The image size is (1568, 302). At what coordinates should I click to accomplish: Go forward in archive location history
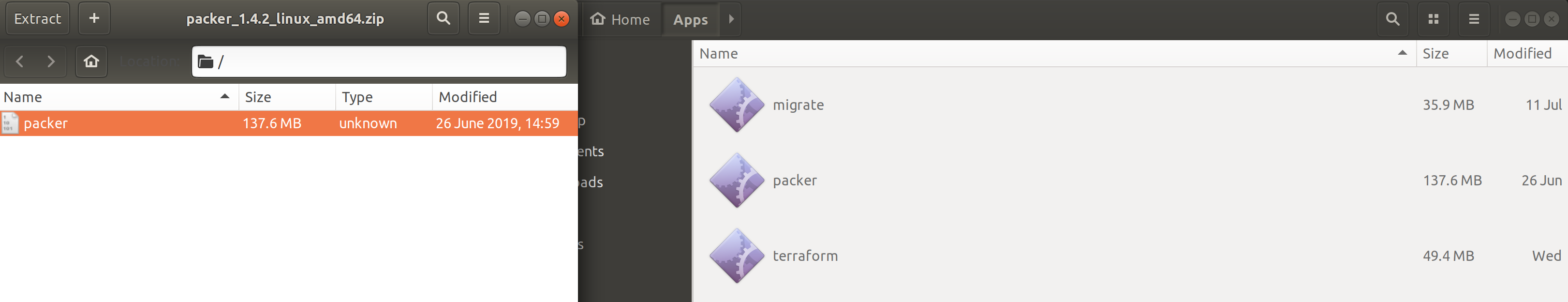click(x=51, y=61)
